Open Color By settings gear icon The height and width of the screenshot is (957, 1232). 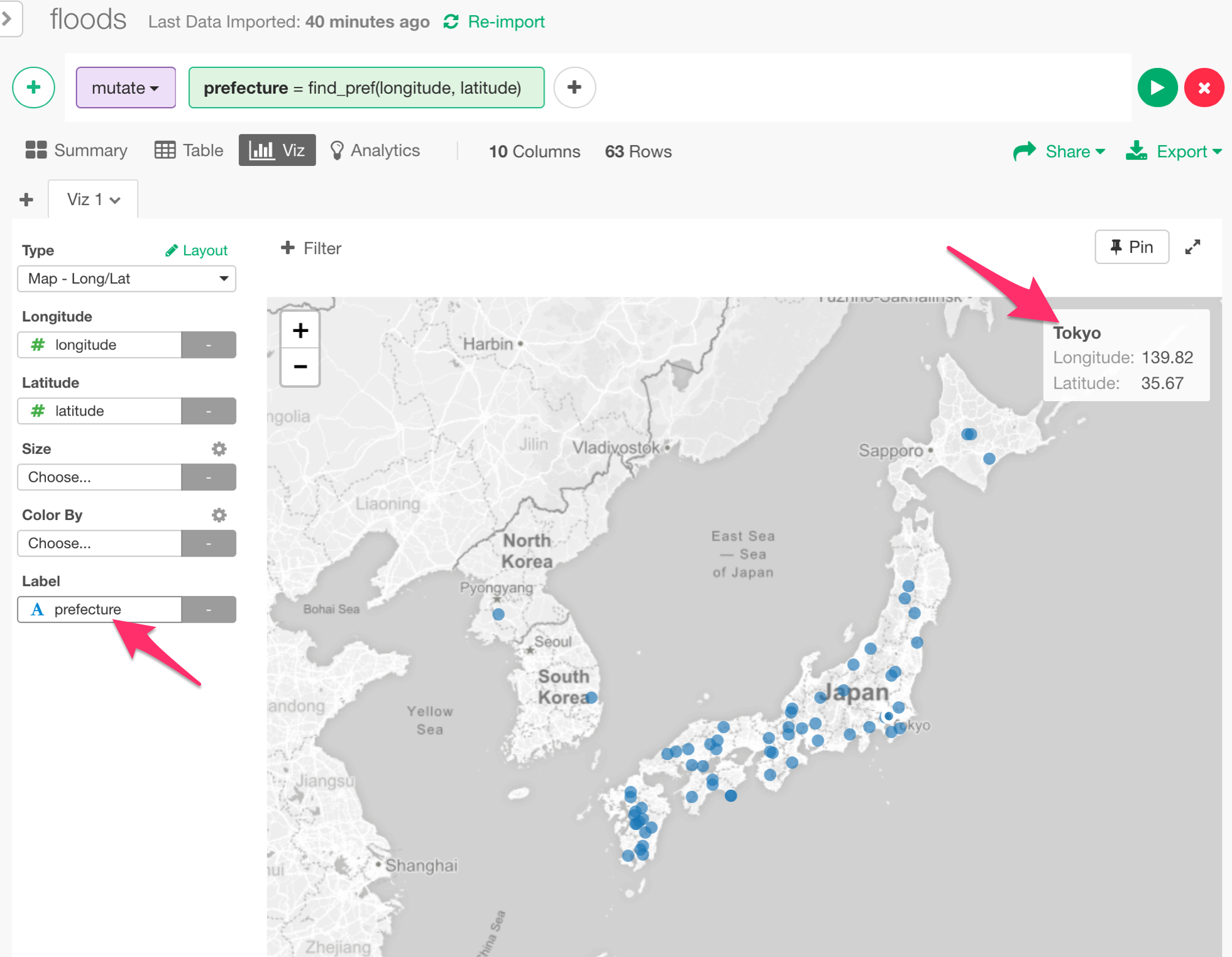(x=219, y=514)
